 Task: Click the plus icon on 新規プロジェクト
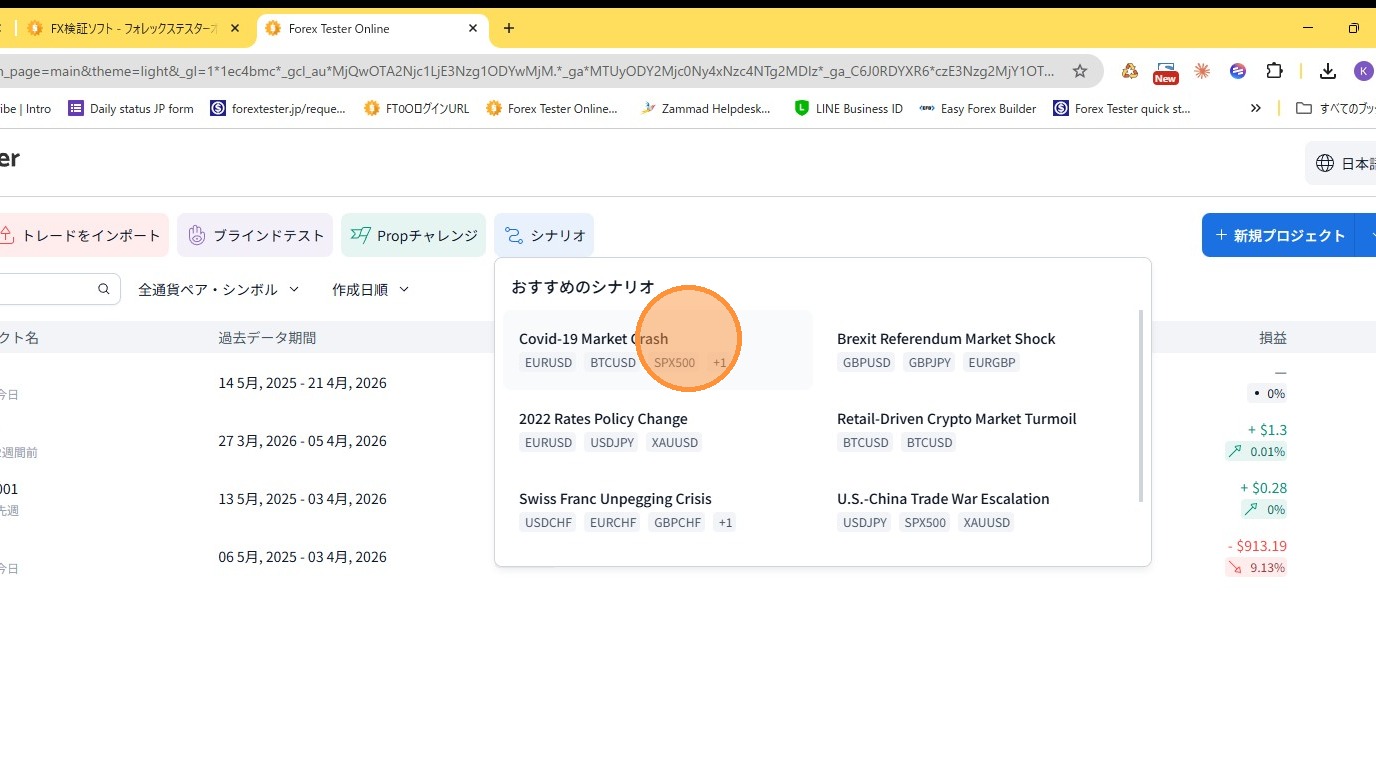1221,235
